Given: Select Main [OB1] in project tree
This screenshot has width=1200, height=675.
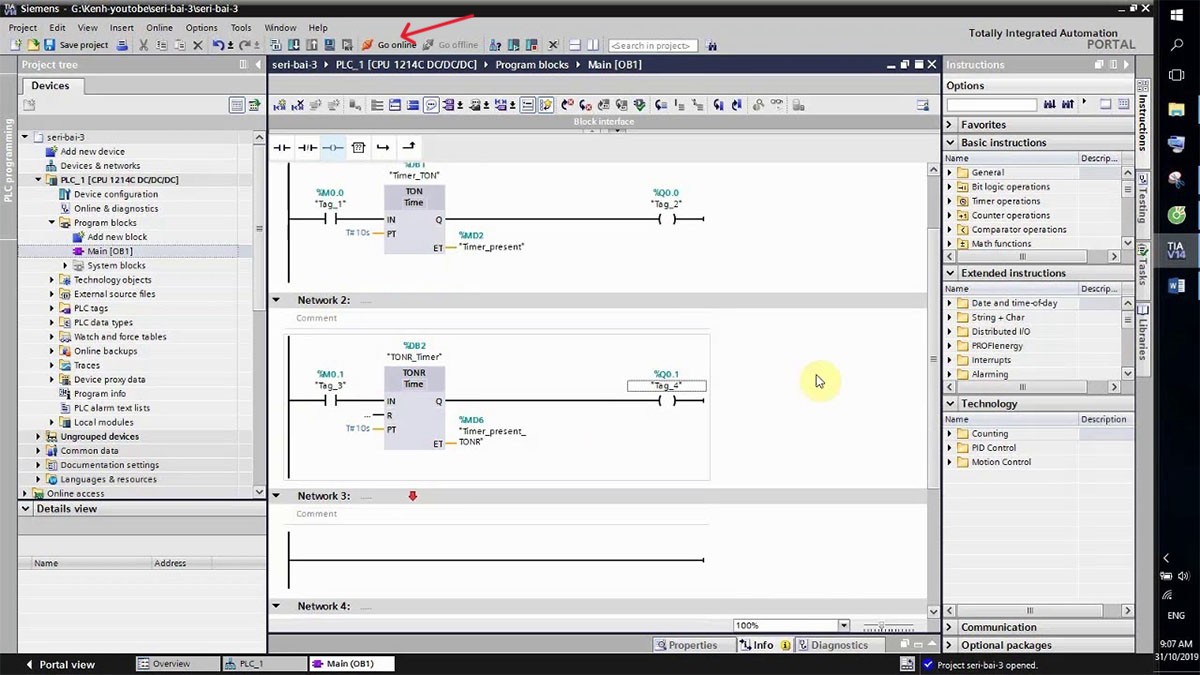Looking at the screenshot, I should pos(109,251).
